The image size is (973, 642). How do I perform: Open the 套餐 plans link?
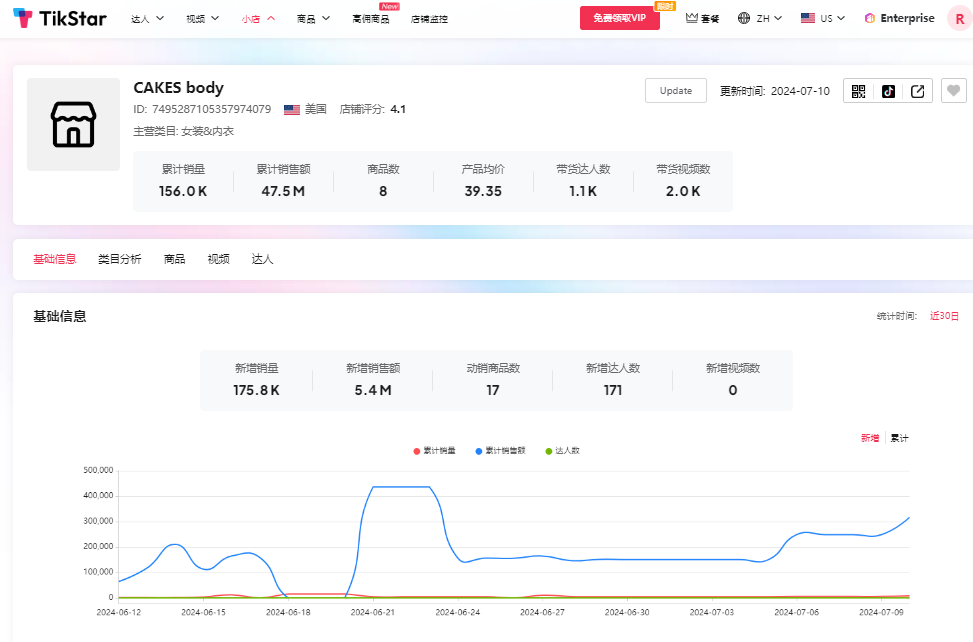(710, 19)
